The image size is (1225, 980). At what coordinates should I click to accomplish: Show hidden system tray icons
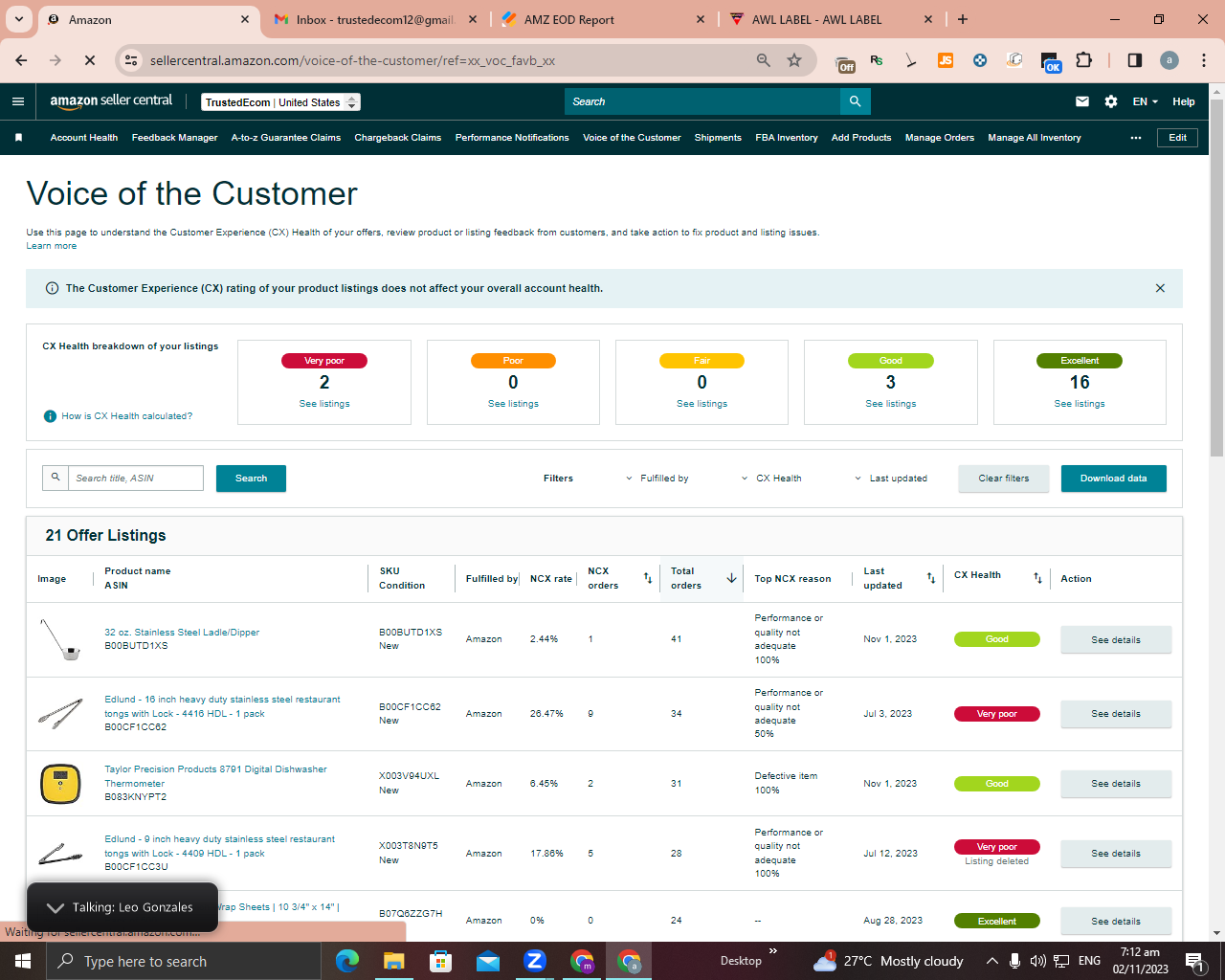[x=992, y=961]
